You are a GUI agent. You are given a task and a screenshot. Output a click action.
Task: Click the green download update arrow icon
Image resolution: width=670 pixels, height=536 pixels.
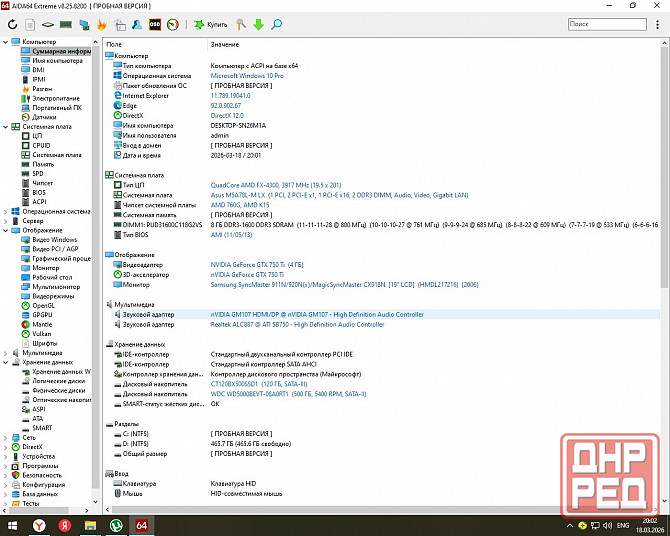[x=259, y=23]
